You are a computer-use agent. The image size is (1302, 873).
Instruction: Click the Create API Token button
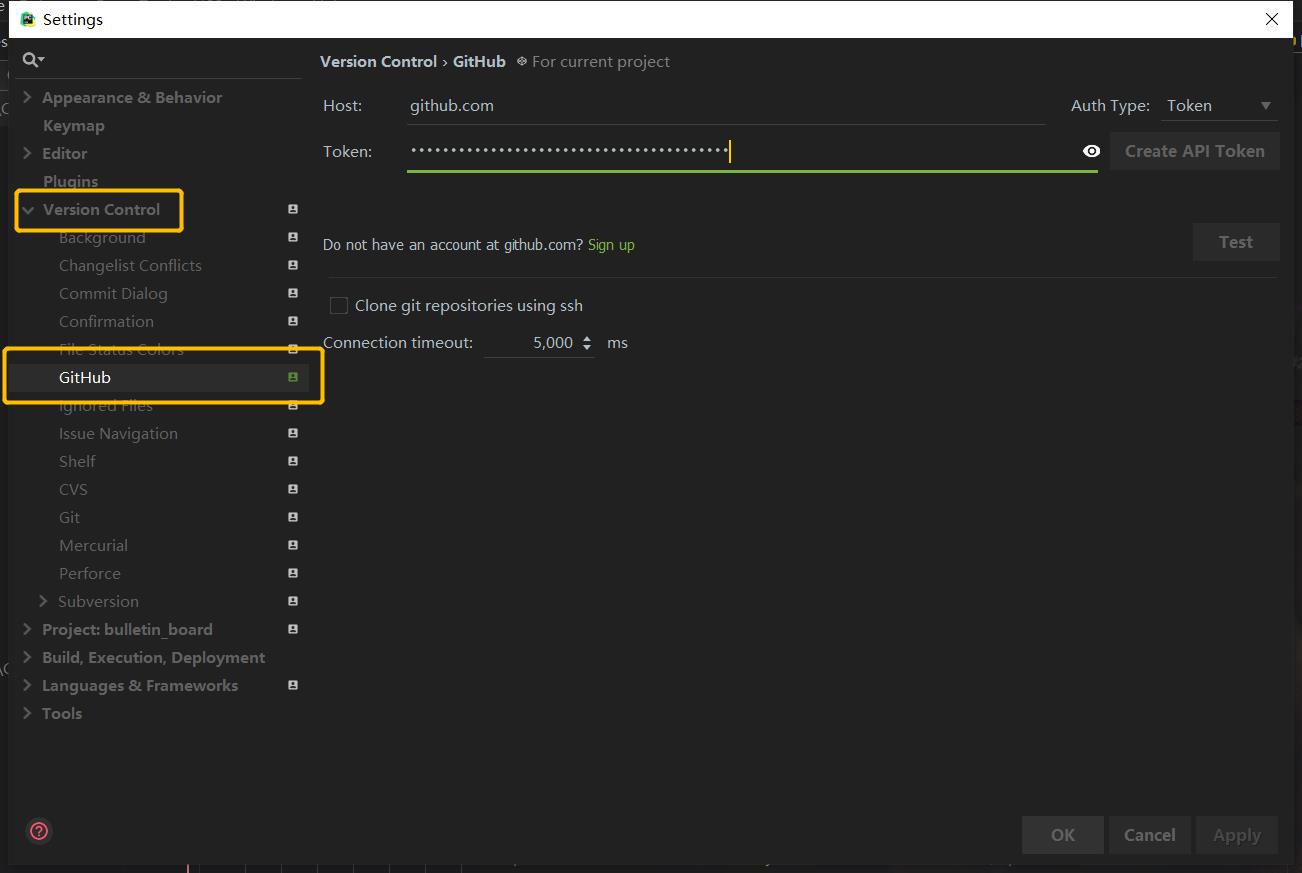(1194, 151)
